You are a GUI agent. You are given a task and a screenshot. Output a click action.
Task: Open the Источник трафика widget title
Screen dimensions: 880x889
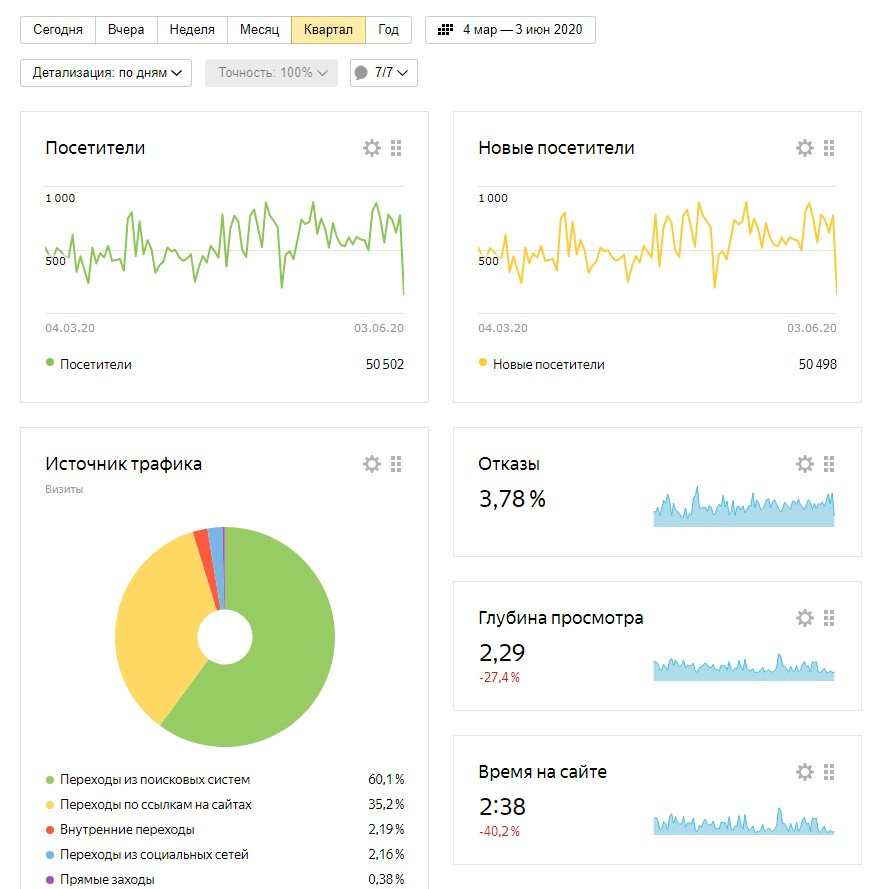point(124,464)
